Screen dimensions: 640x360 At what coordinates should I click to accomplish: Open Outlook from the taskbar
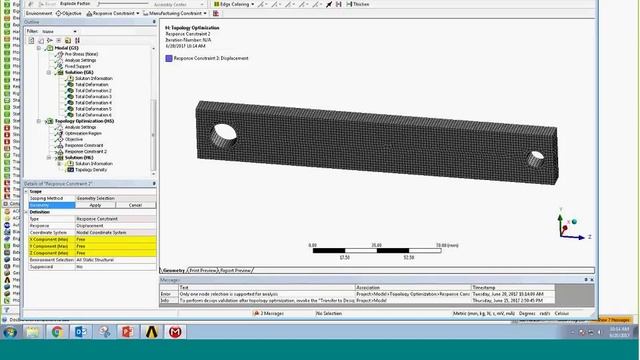click(x=80, y=332)
